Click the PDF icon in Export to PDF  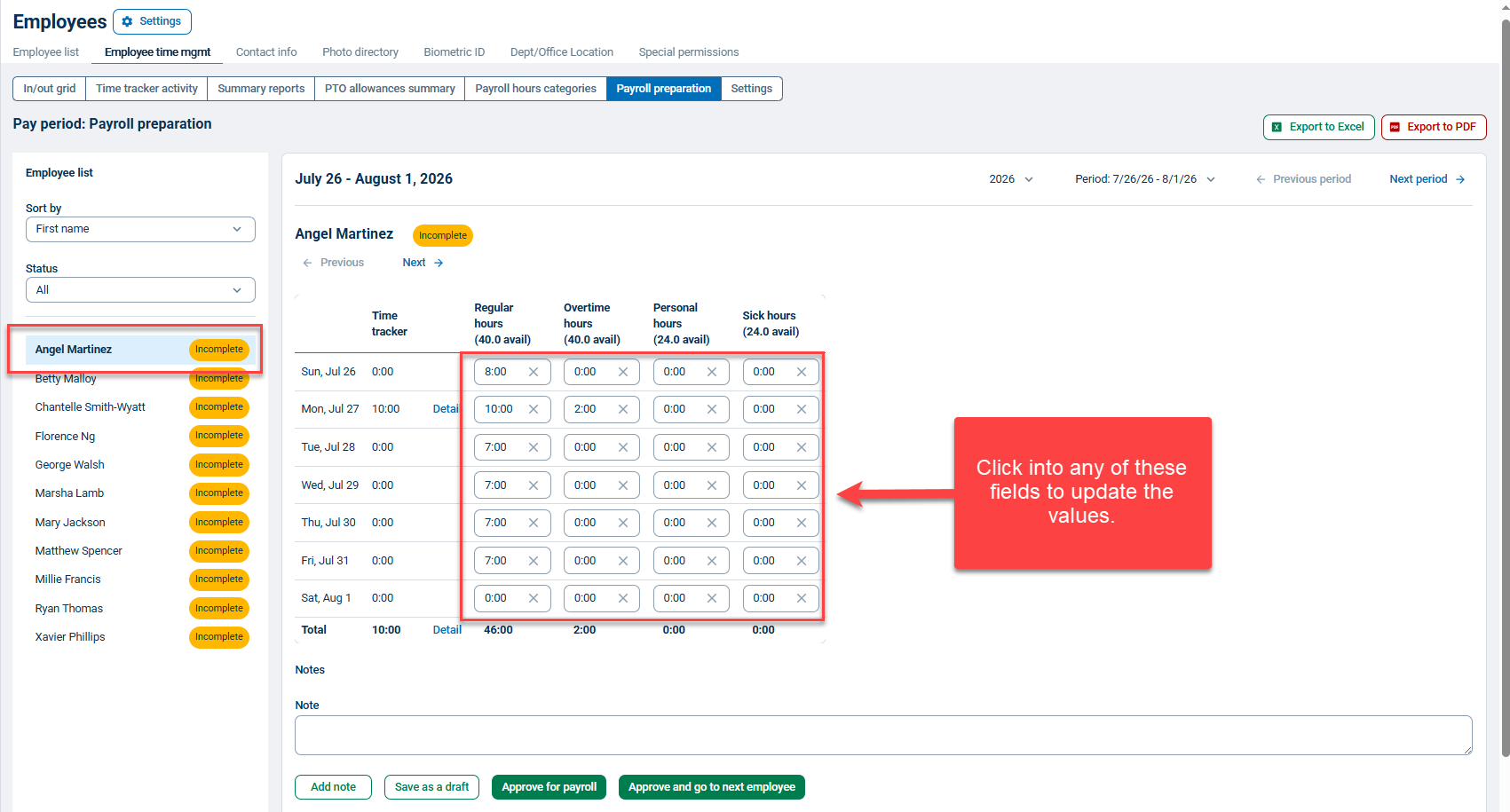(x=1395, y=127)
